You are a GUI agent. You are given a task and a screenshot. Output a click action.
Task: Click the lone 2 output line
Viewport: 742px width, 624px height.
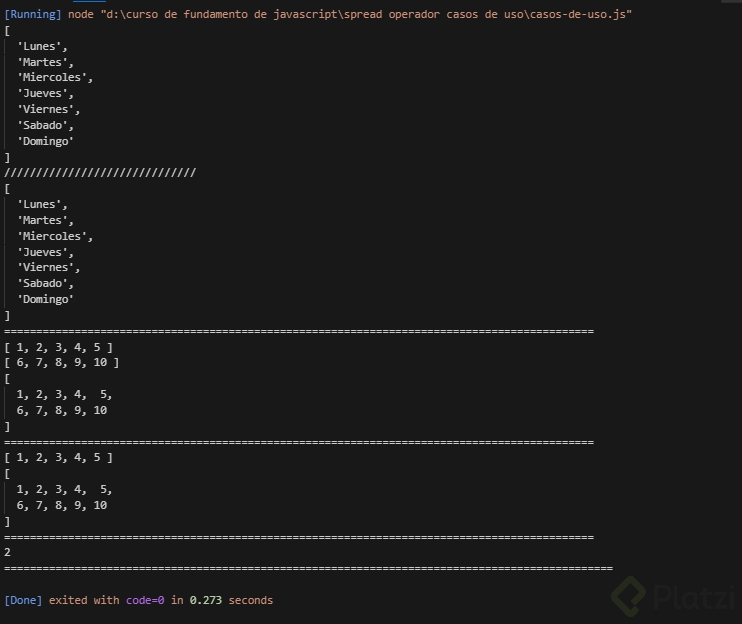click(x=8, y=552)
